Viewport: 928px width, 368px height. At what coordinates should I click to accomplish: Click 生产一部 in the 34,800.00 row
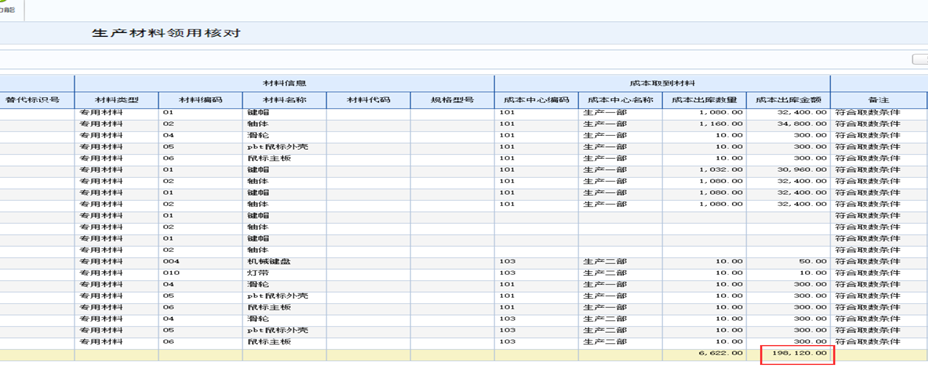[605, 124]
